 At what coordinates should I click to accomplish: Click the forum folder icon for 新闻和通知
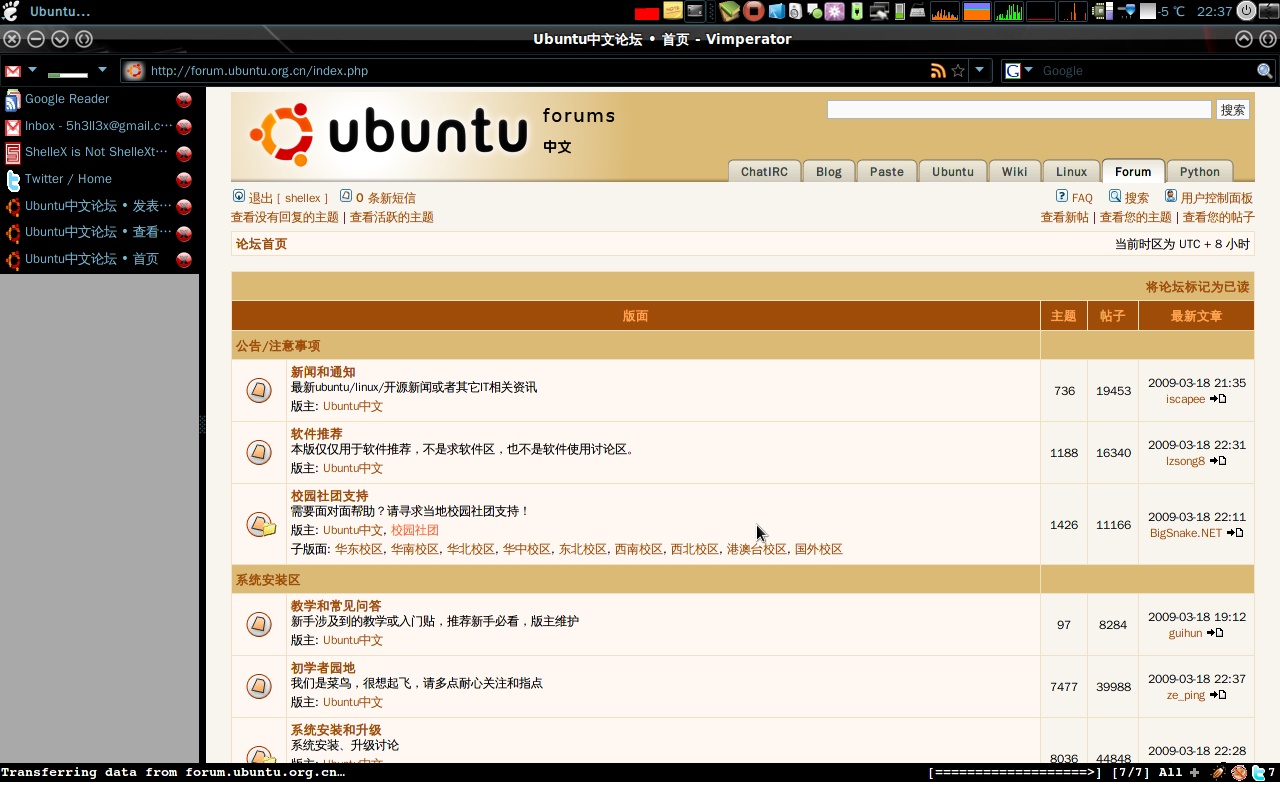259,391
